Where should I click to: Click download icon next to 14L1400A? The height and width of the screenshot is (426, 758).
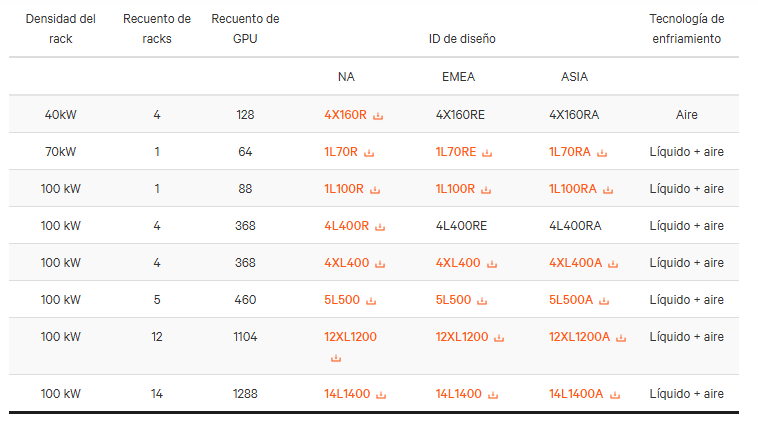[615, 395]
